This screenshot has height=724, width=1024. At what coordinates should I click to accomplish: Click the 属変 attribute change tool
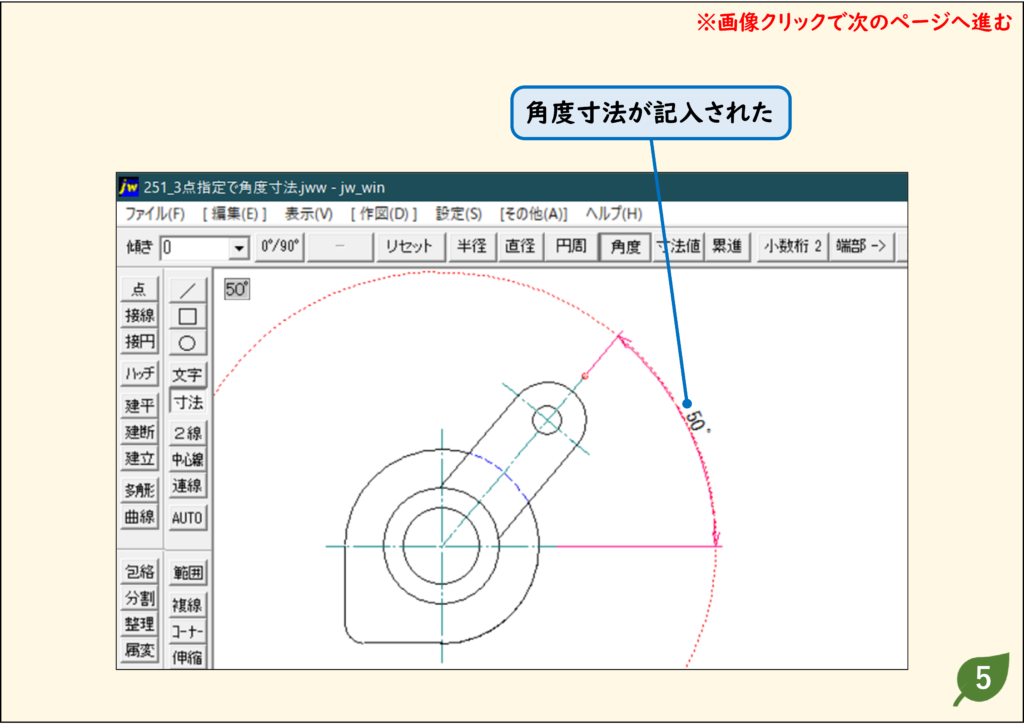pos(139,650)
